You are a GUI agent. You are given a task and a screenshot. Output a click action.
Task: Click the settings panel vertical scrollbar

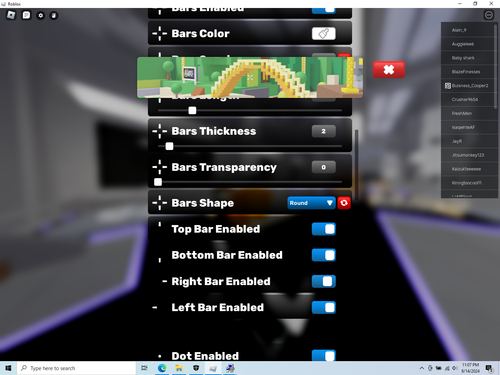(x=357, y=165)
